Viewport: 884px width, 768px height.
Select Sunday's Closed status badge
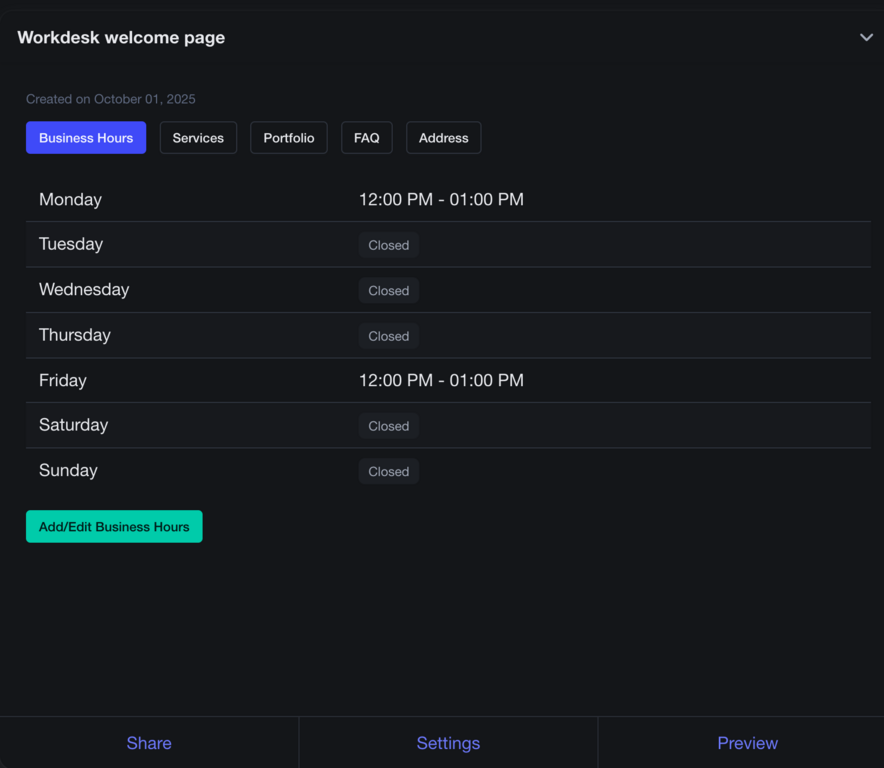pos(388,472)
